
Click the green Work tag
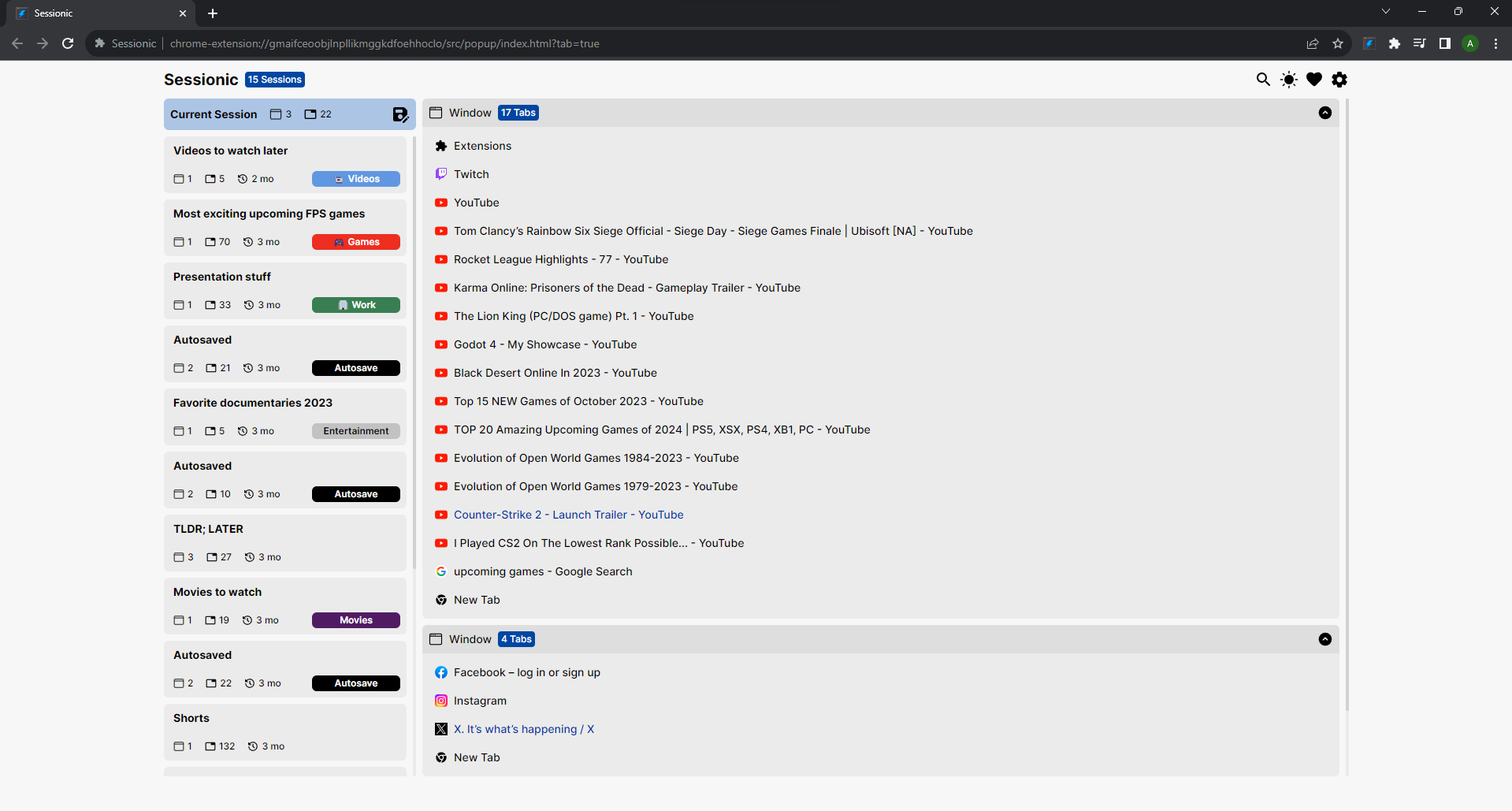click(x=356, y=305)
